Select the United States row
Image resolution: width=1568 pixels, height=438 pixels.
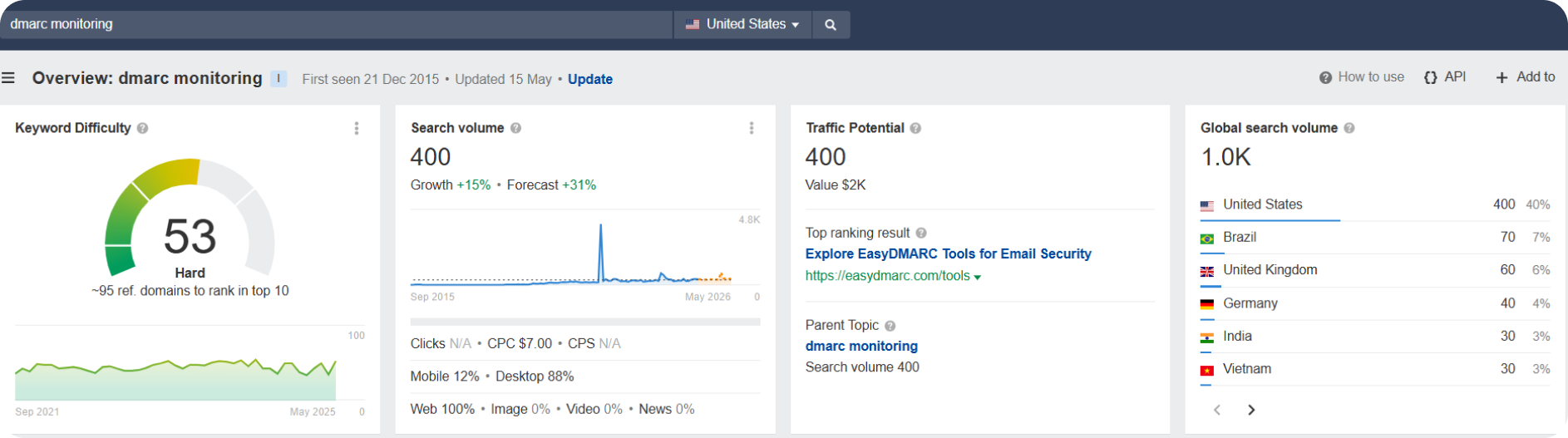(1375, 204)
